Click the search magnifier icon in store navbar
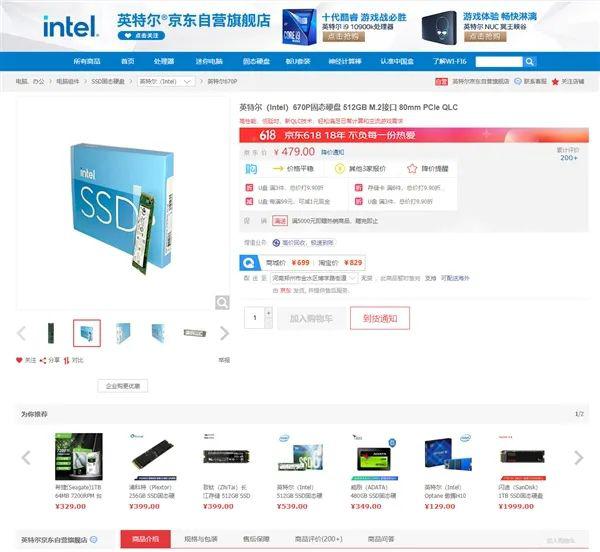The image size is (600, 552). (x=530, y=62)
